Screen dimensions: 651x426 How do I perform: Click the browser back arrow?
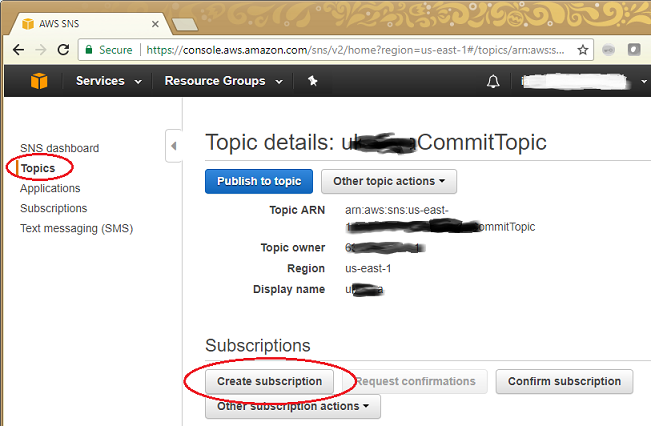tap(18, 49)
